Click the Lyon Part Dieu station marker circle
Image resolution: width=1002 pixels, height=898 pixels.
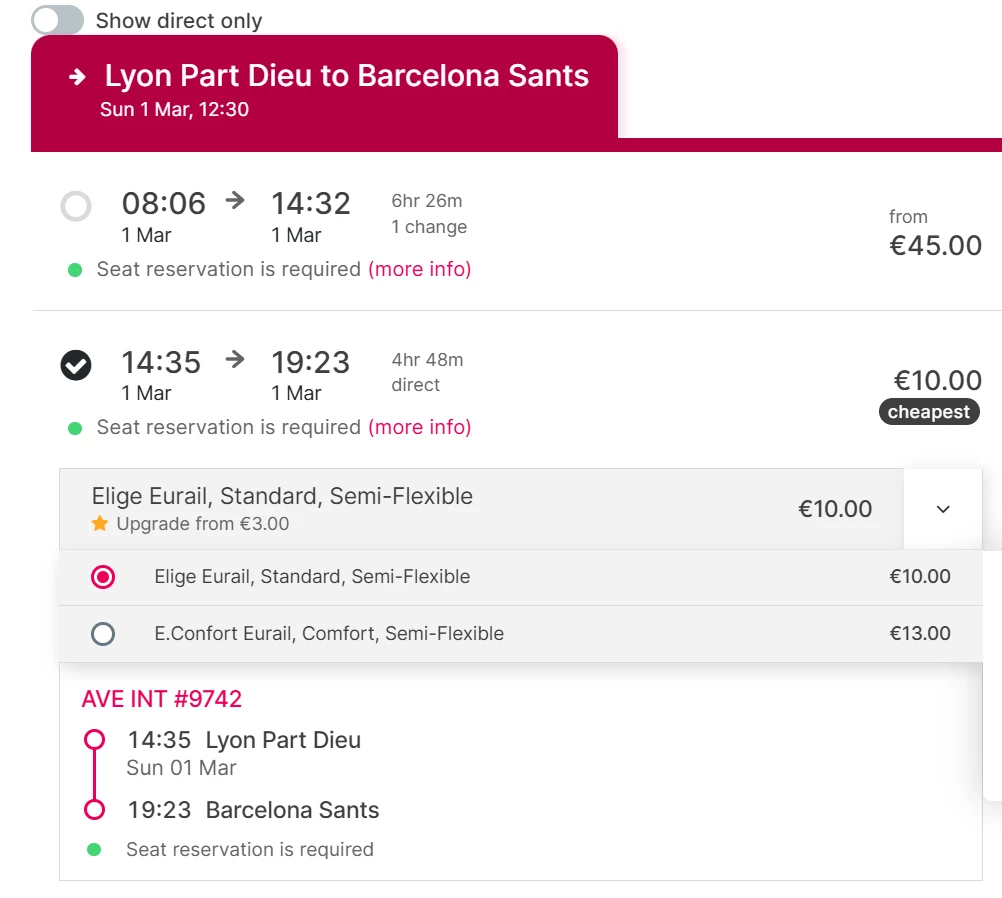[x=94, y=740]
